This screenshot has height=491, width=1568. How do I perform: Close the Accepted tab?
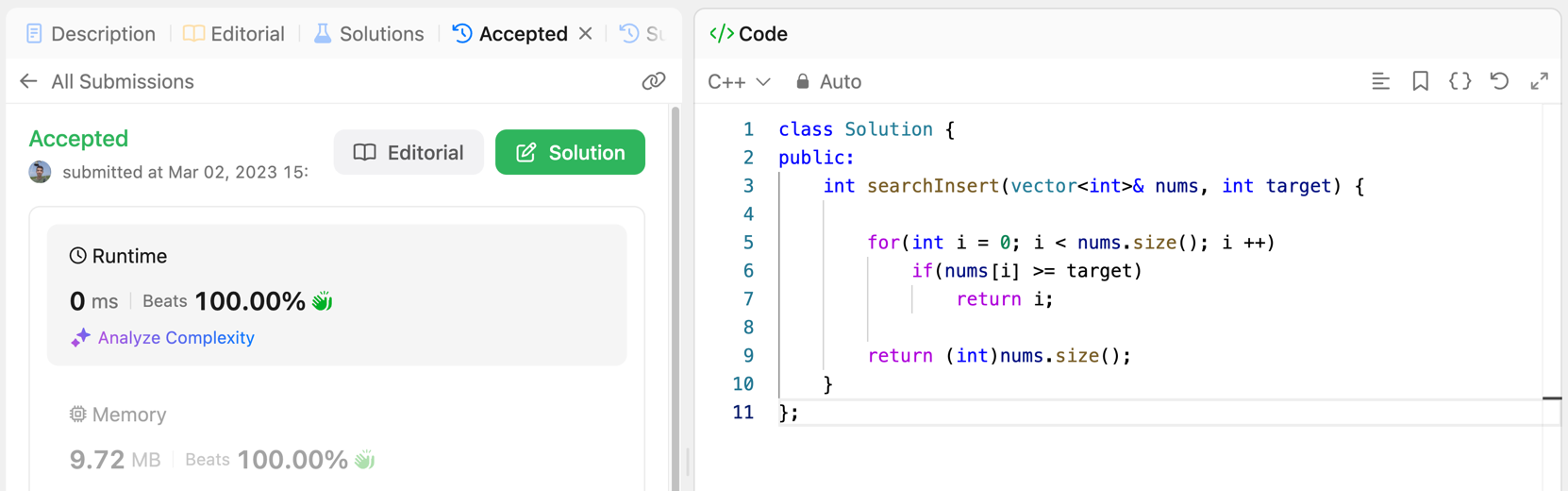click(586, 34)
